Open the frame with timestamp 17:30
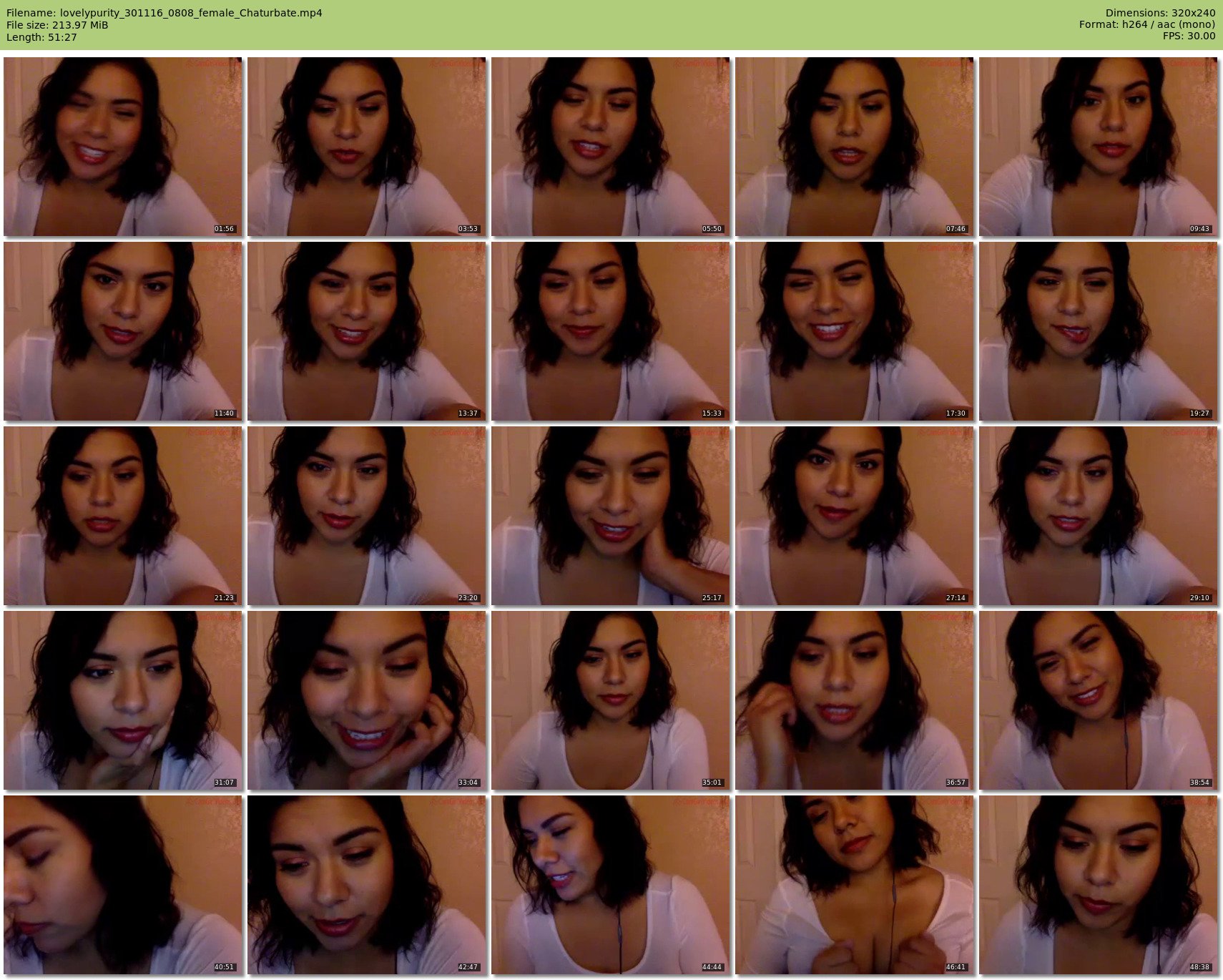1223x980 pixels. click(x=855, y=331)
